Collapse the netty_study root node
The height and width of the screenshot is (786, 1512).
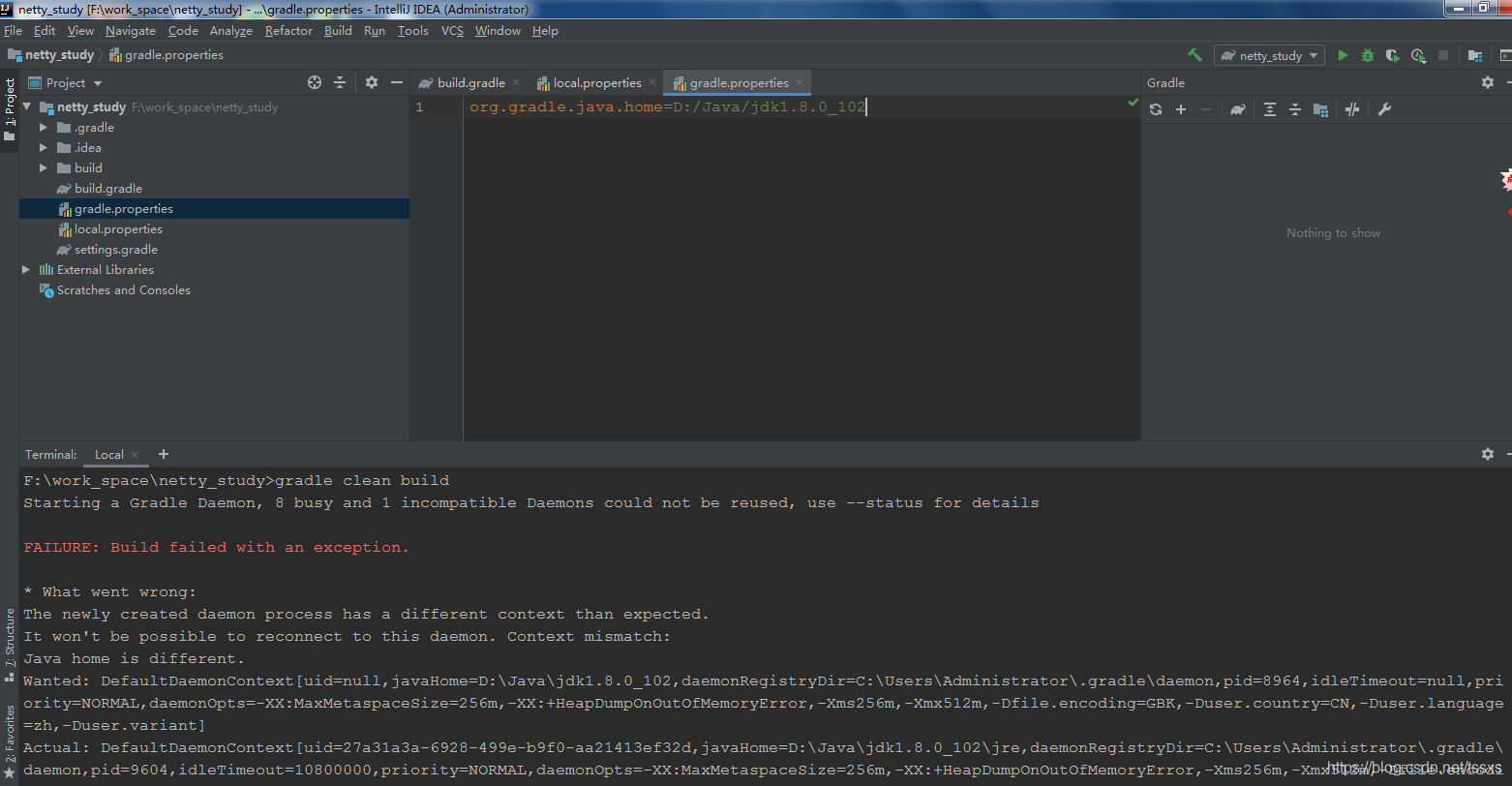coord(27,106)
